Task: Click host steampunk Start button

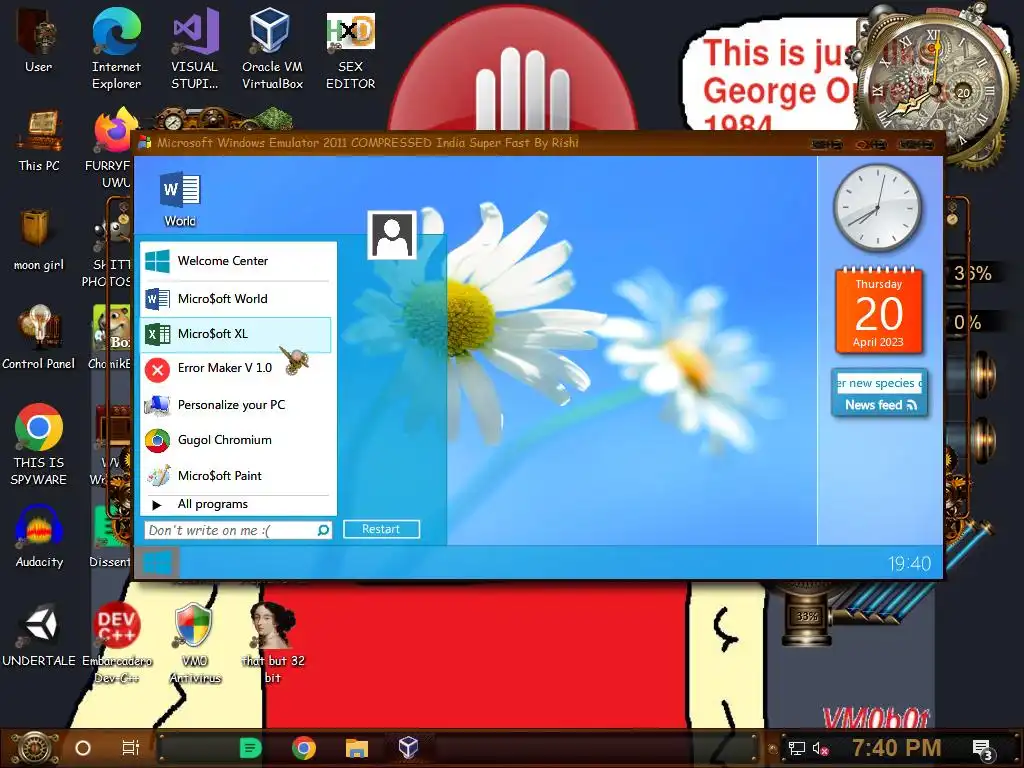Action: pos(33,748)
